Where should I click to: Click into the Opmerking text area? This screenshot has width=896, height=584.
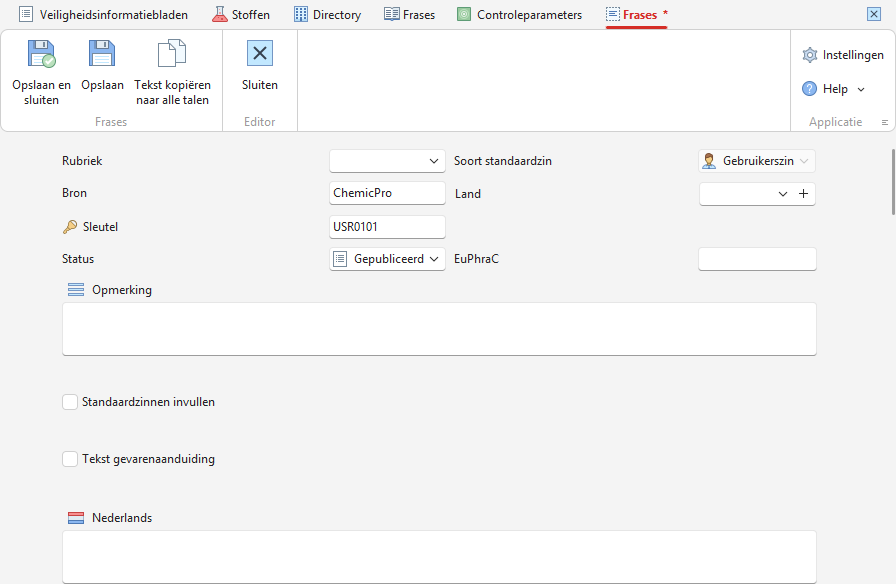click(x=439, y=329)
